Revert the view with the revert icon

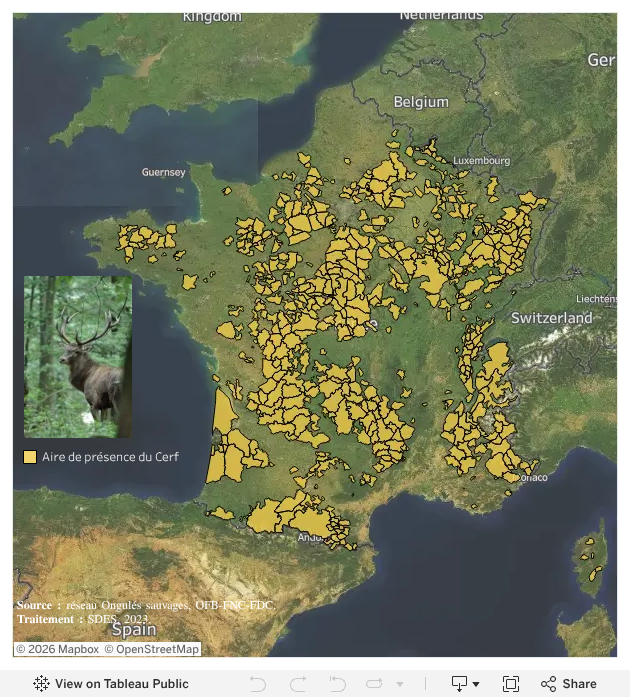pyautogui.click(x=337, y=684)
